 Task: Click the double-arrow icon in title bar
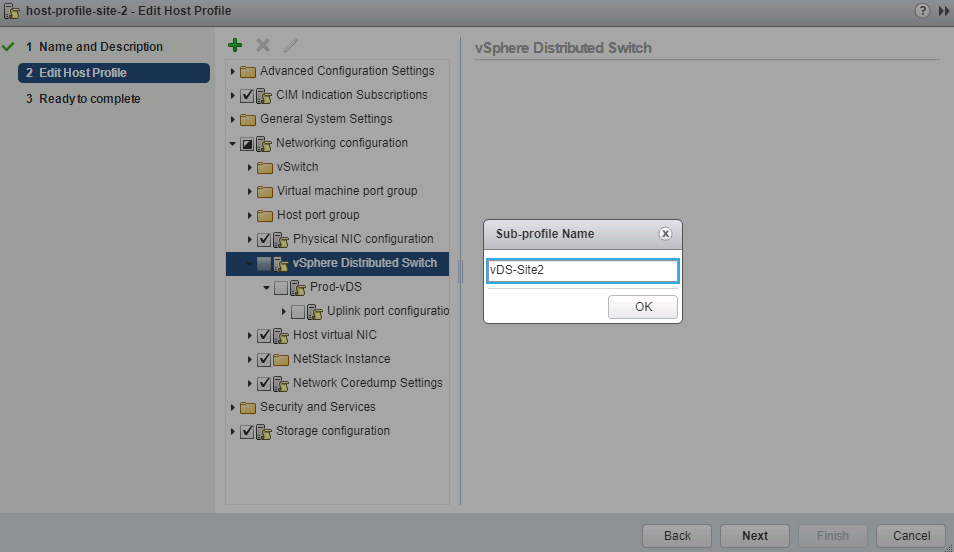point(943,11)
